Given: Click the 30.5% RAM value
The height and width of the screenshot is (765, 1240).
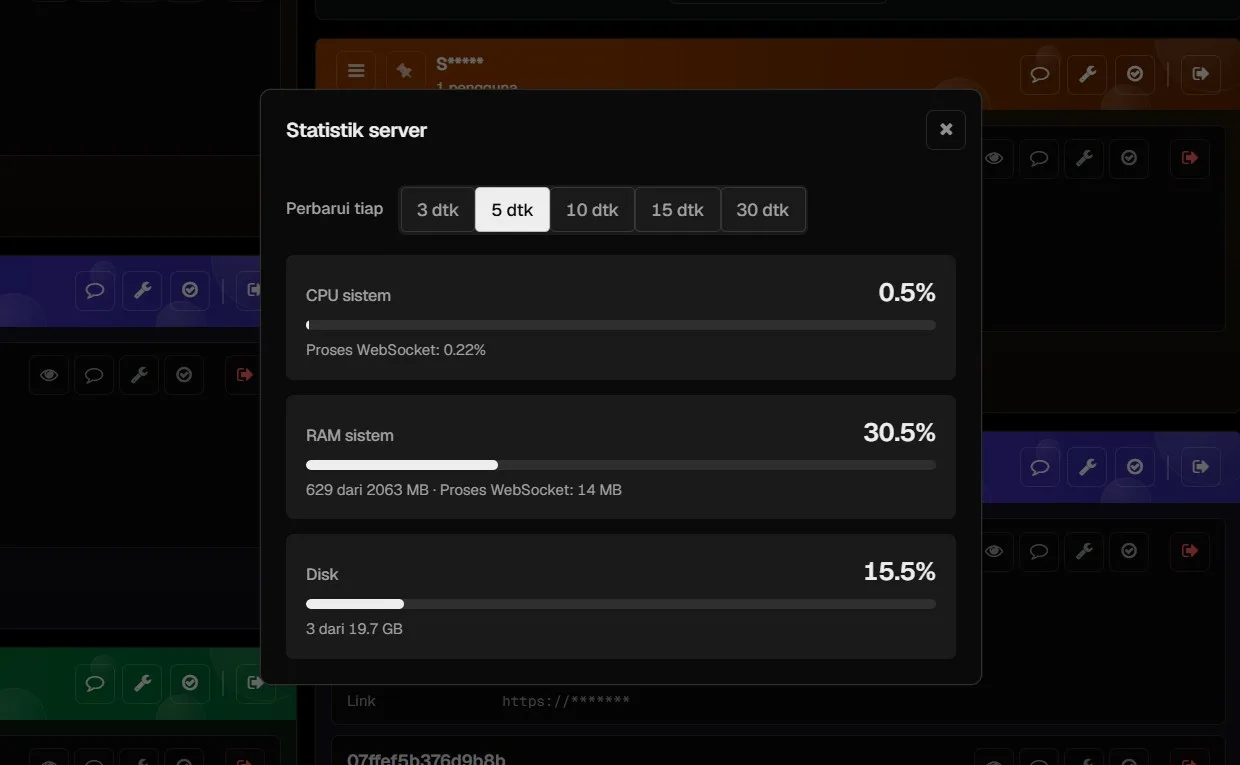Looking at the screenshot, I should click(x=899, y=433).
